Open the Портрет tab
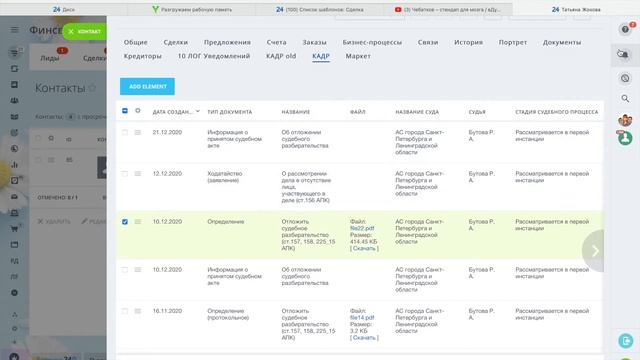Screen dimensions: 640x360 513,42
